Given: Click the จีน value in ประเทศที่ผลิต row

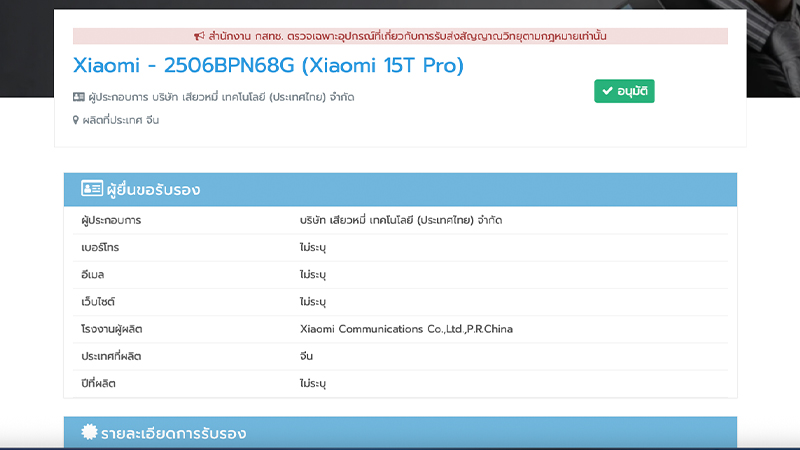Looking at the screenshot, I should click(307, 356).
